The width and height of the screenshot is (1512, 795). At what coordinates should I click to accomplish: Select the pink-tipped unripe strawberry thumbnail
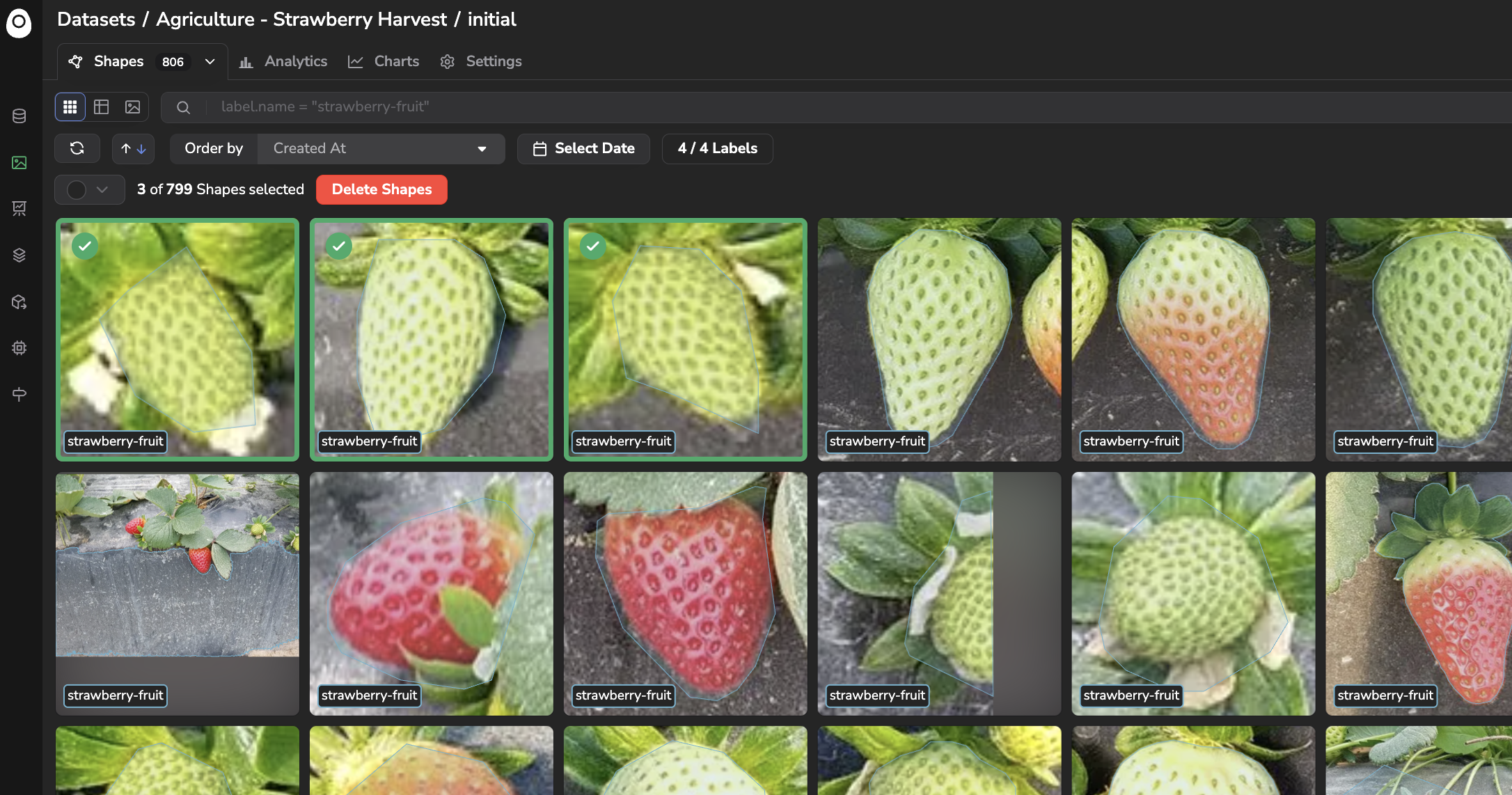[1193, 340]
